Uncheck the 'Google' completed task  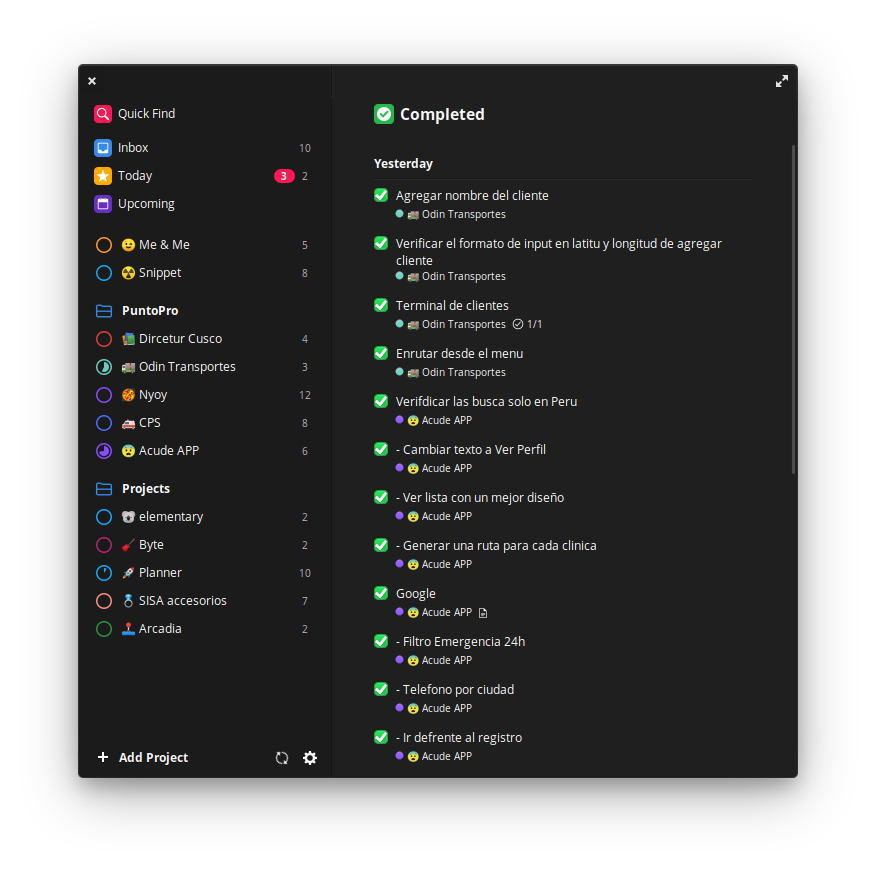(x=381, y=593)
